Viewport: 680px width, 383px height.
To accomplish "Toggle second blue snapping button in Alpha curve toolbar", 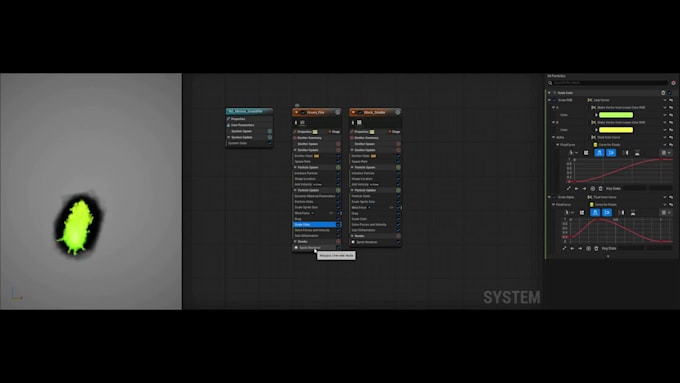I will pyautogui.click(x=611, y=153).
